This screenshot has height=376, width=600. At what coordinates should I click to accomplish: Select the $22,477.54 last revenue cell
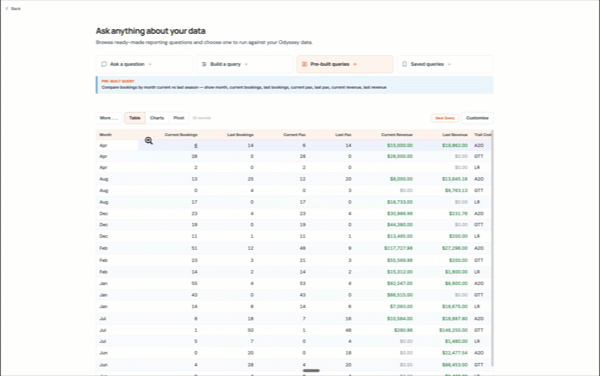[455, 353]
